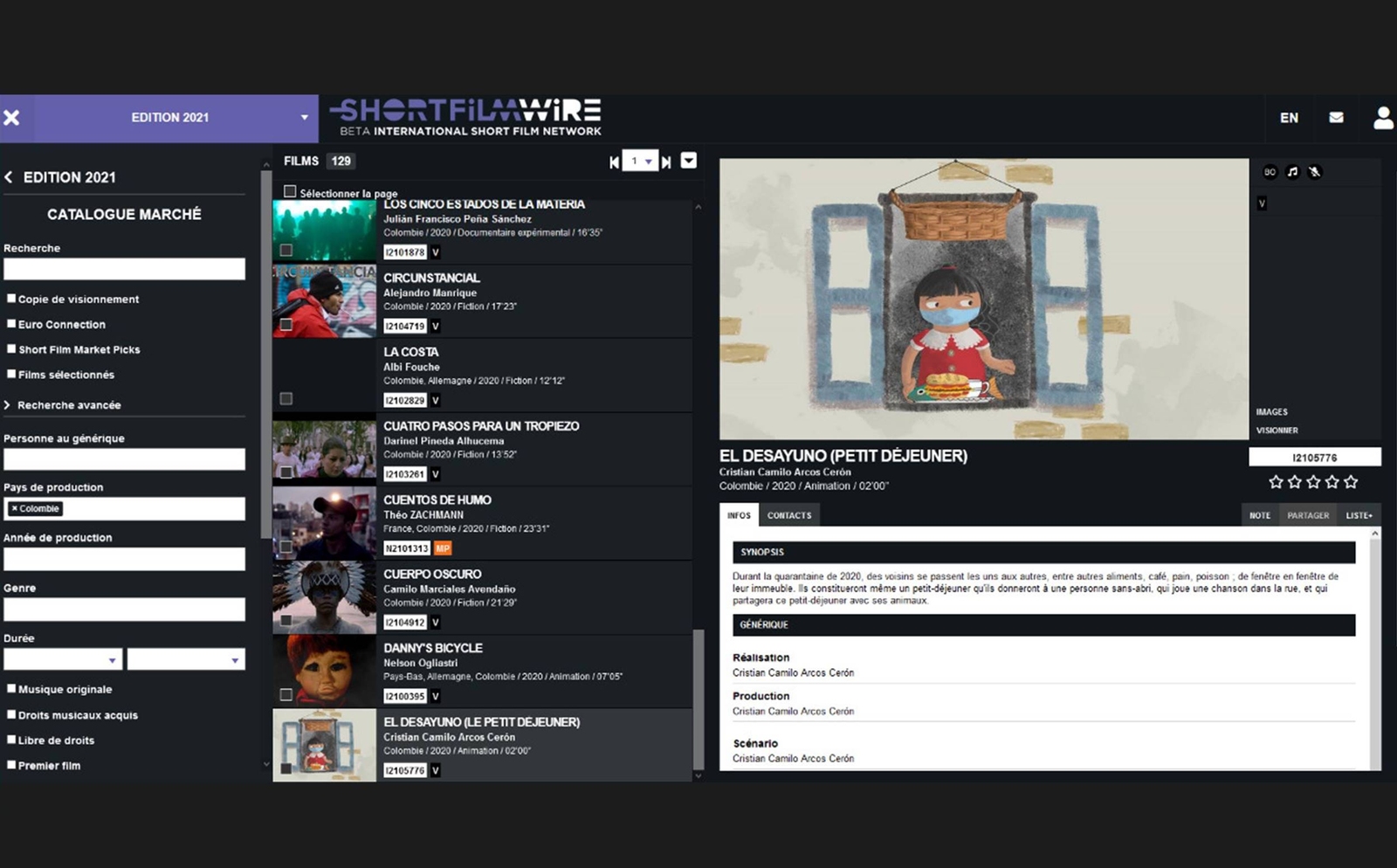Viewport: 1397px width, 868px height.
Task: Click the crossed-out no-dialogue icon
Action: click(x=1315, y=172)
